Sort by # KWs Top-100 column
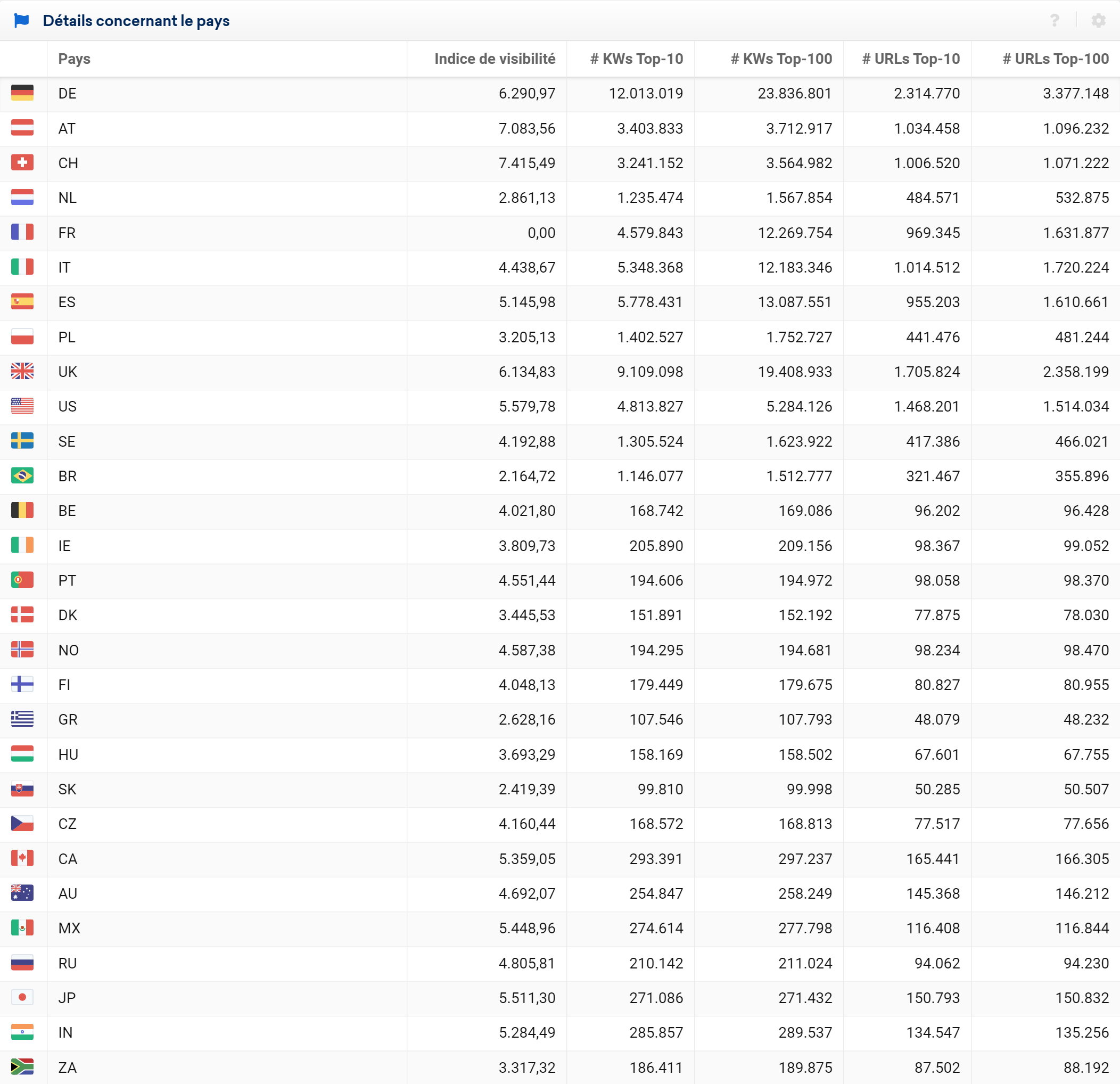Image resolution: width=1120 pixels, height=1084 pixels. (x=781, y=59)
